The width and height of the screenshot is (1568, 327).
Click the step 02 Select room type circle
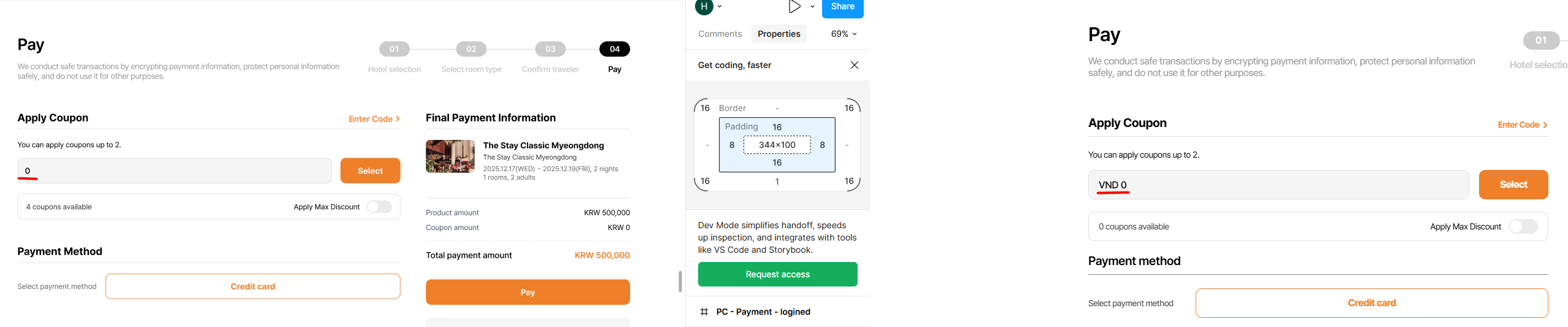471,49
